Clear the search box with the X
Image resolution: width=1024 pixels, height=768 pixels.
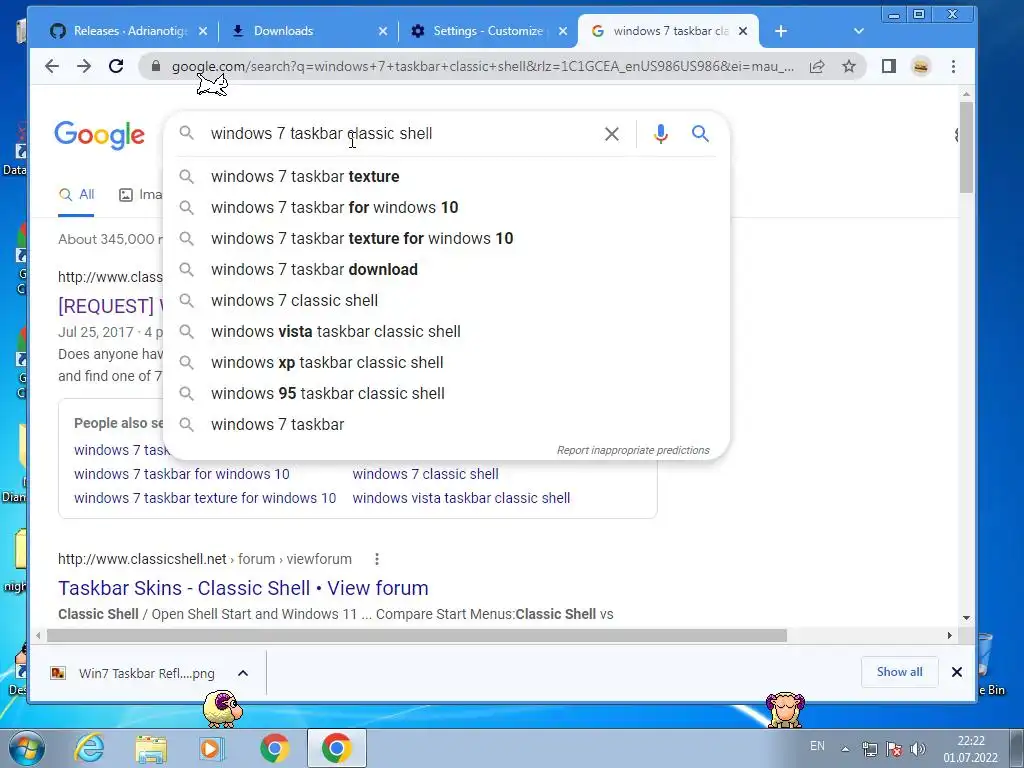tap(612, 134)
